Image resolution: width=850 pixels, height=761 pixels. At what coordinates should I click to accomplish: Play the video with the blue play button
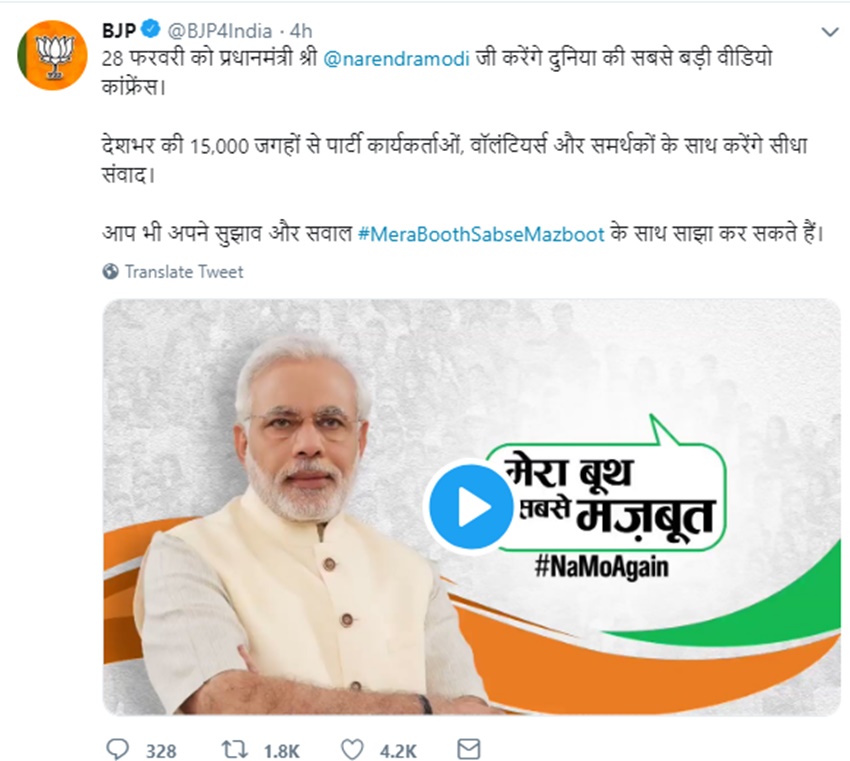tap(471, 507)
